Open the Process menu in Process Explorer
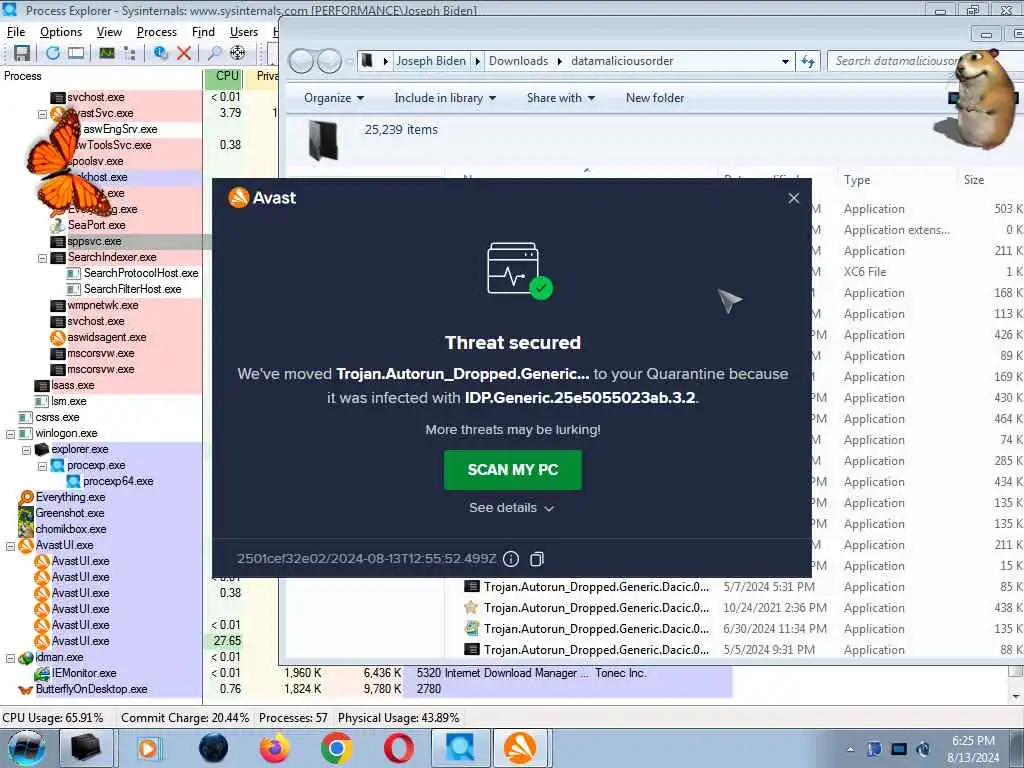This screenshot has height=768, width=1024. tap(157, 32)
